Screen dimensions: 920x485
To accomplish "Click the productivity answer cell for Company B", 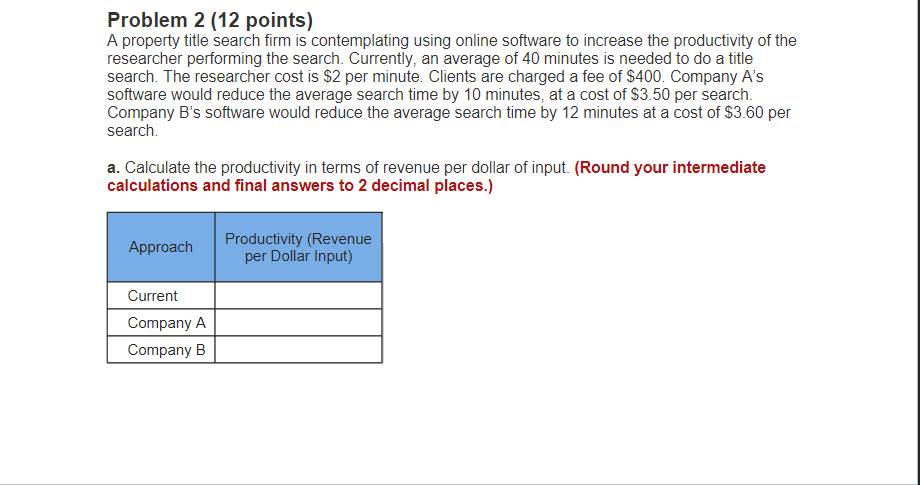I will (x=299, y=350).
